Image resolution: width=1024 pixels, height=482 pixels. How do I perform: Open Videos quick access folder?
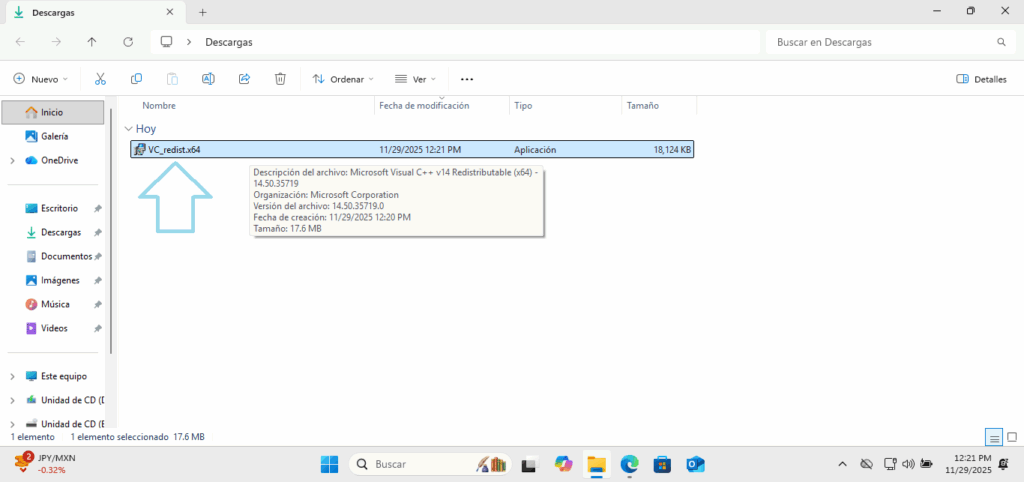(54, 328)
